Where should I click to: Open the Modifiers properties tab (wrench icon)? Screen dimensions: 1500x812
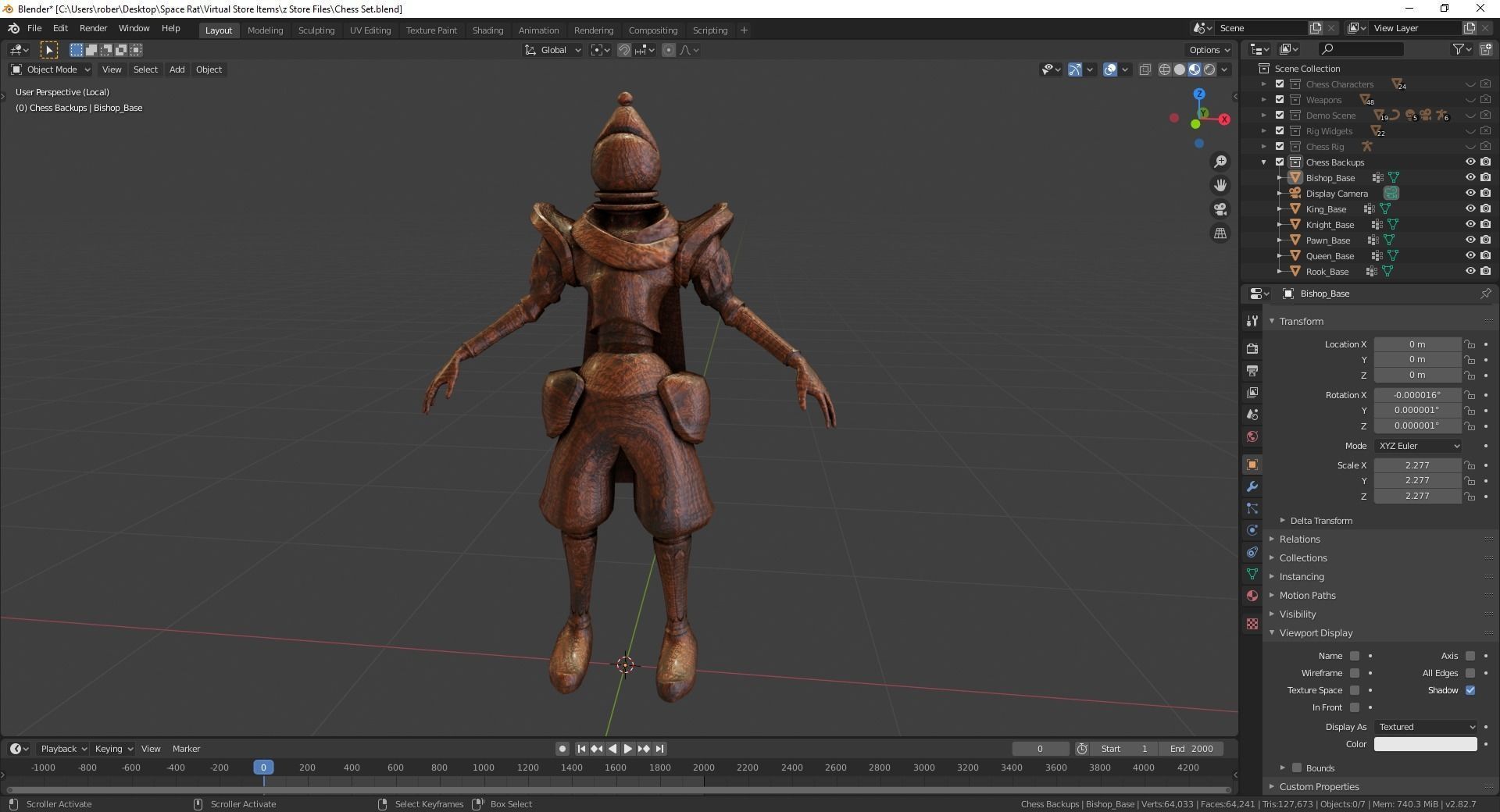tap(1252, 486)
